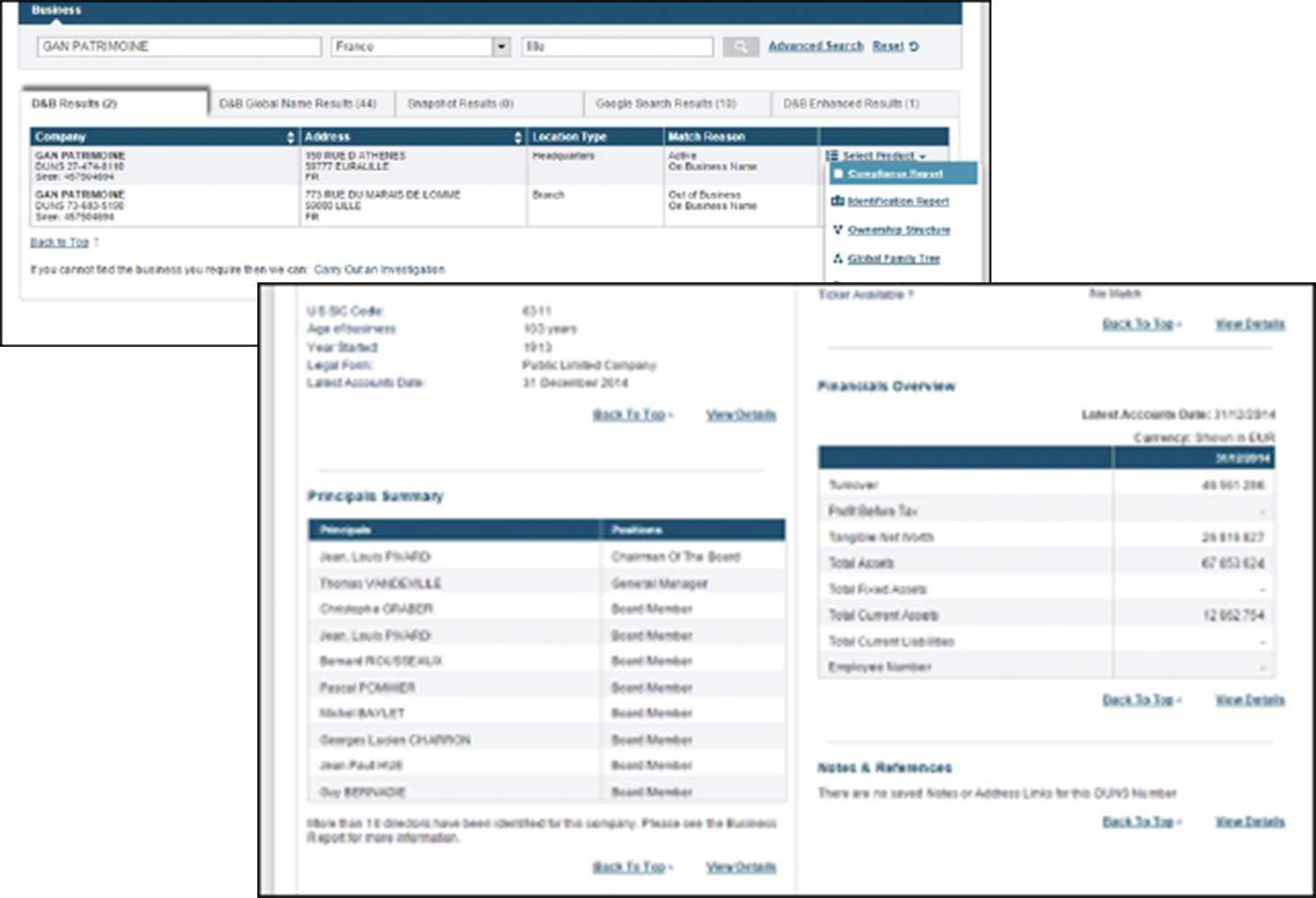The image size is (1316, 898).
Task: Click the Financials Overview heading
Action: (x=887, y=386)
